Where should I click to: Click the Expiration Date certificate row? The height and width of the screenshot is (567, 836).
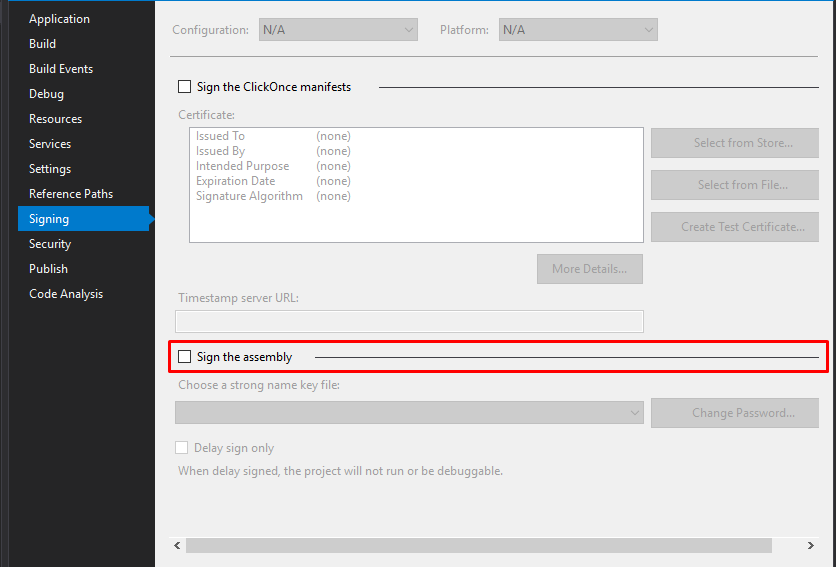(273, 181)
